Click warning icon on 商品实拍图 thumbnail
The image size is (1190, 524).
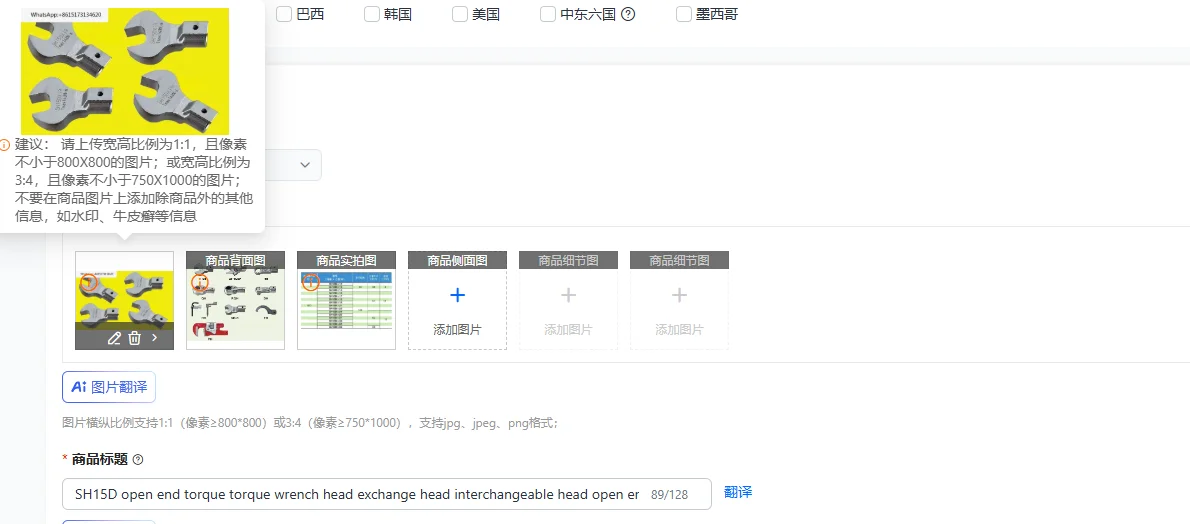point(310,283)
